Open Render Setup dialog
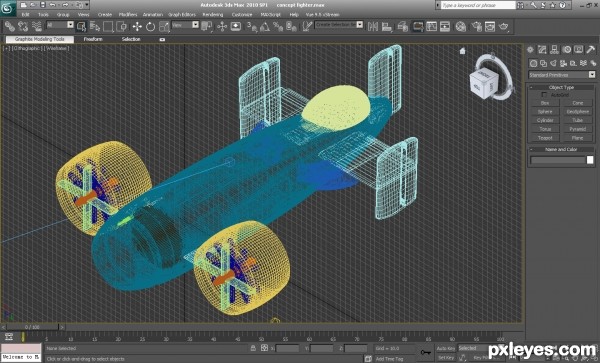Image resolution: width=600 pixels, height=363 pixels. 476,26
